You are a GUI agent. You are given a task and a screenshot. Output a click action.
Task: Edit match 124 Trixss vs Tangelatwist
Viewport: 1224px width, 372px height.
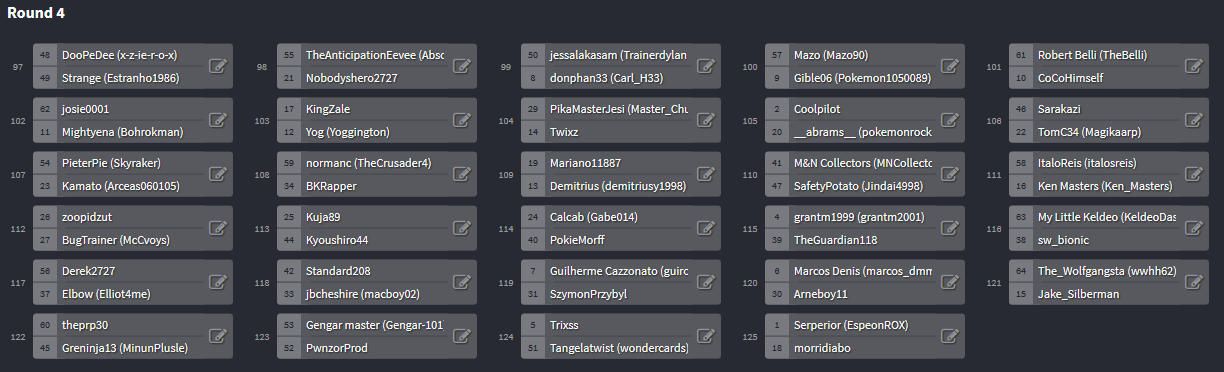tap(705, 336)
